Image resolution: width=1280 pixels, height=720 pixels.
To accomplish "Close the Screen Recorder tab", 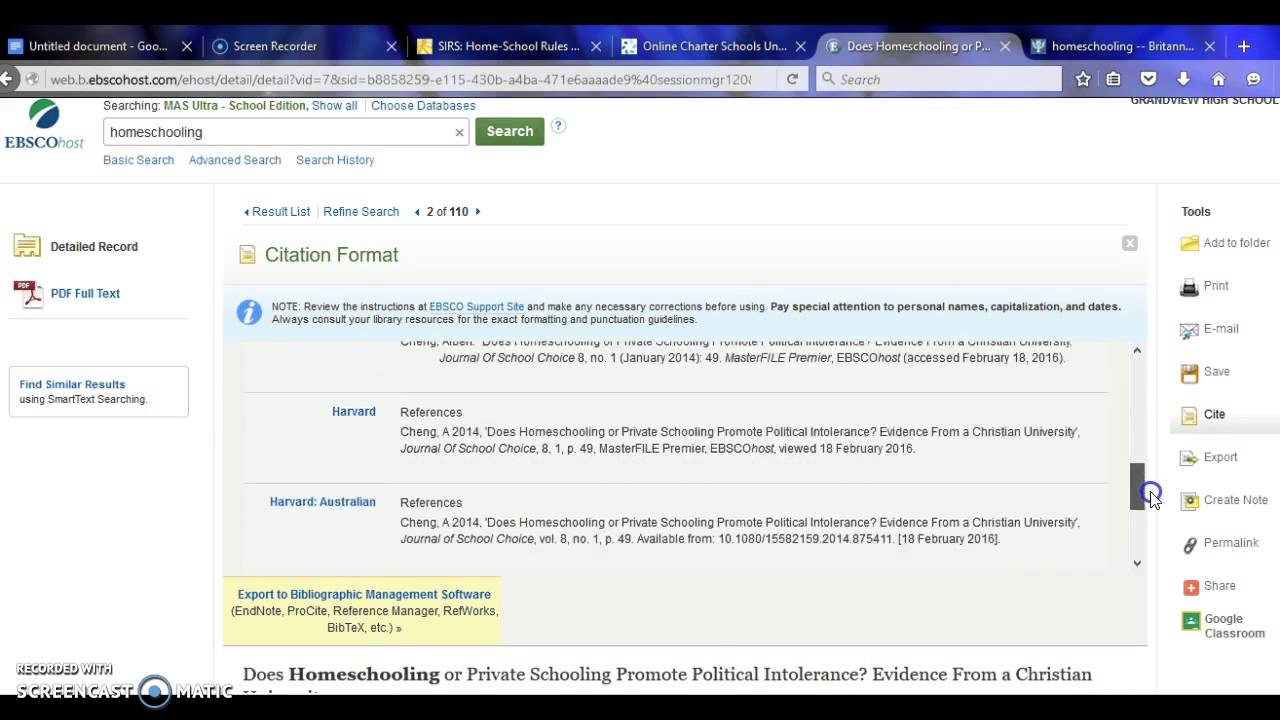I will pos(392,46).
